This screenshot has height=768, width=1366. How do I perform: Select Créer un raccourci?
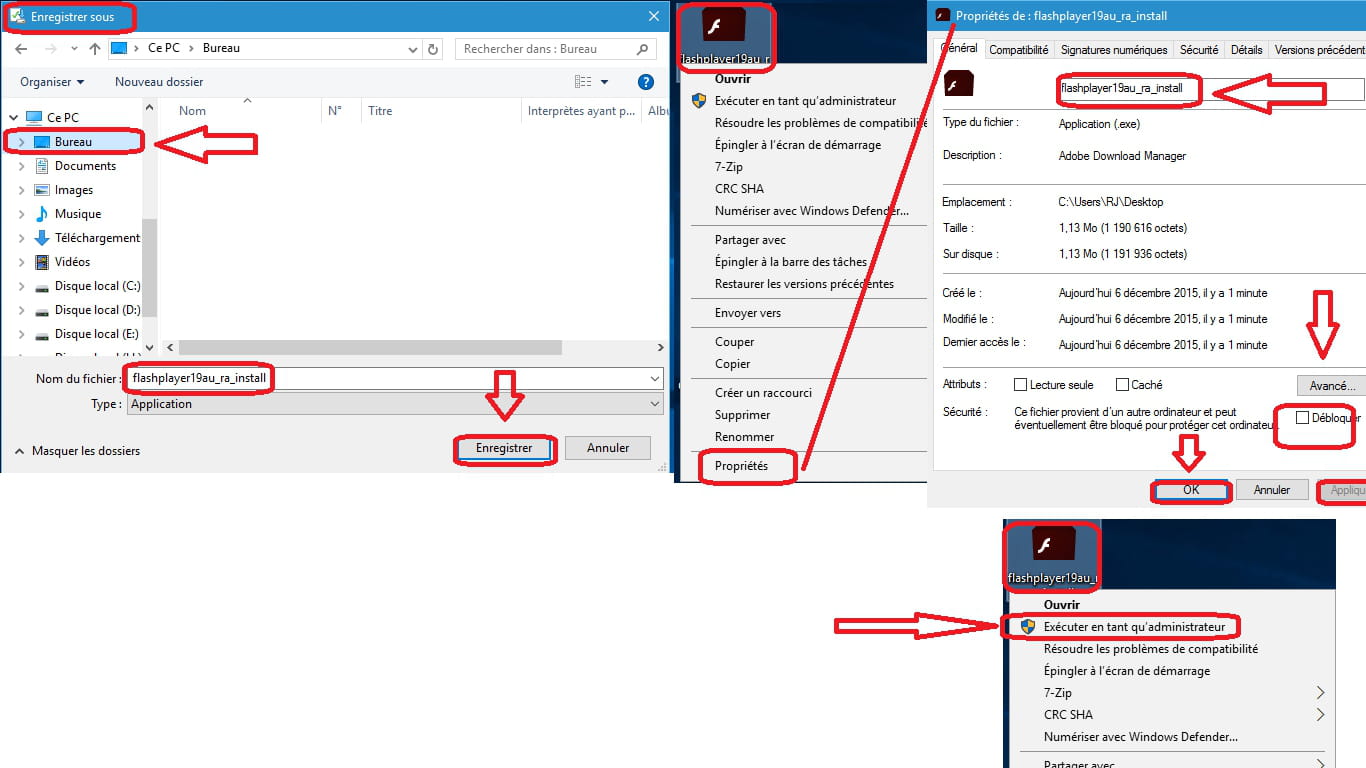(763, 393)
